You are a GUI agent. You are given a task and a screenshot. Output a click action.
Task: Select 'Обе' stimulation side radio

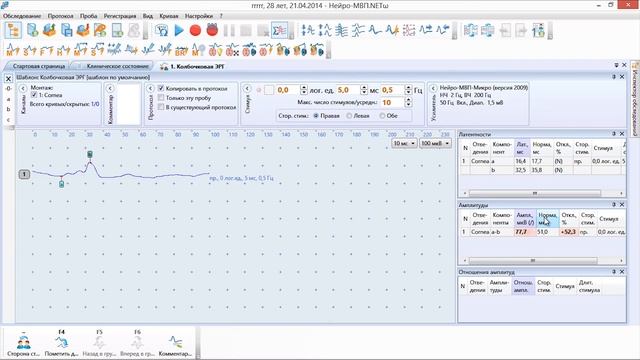382,116
